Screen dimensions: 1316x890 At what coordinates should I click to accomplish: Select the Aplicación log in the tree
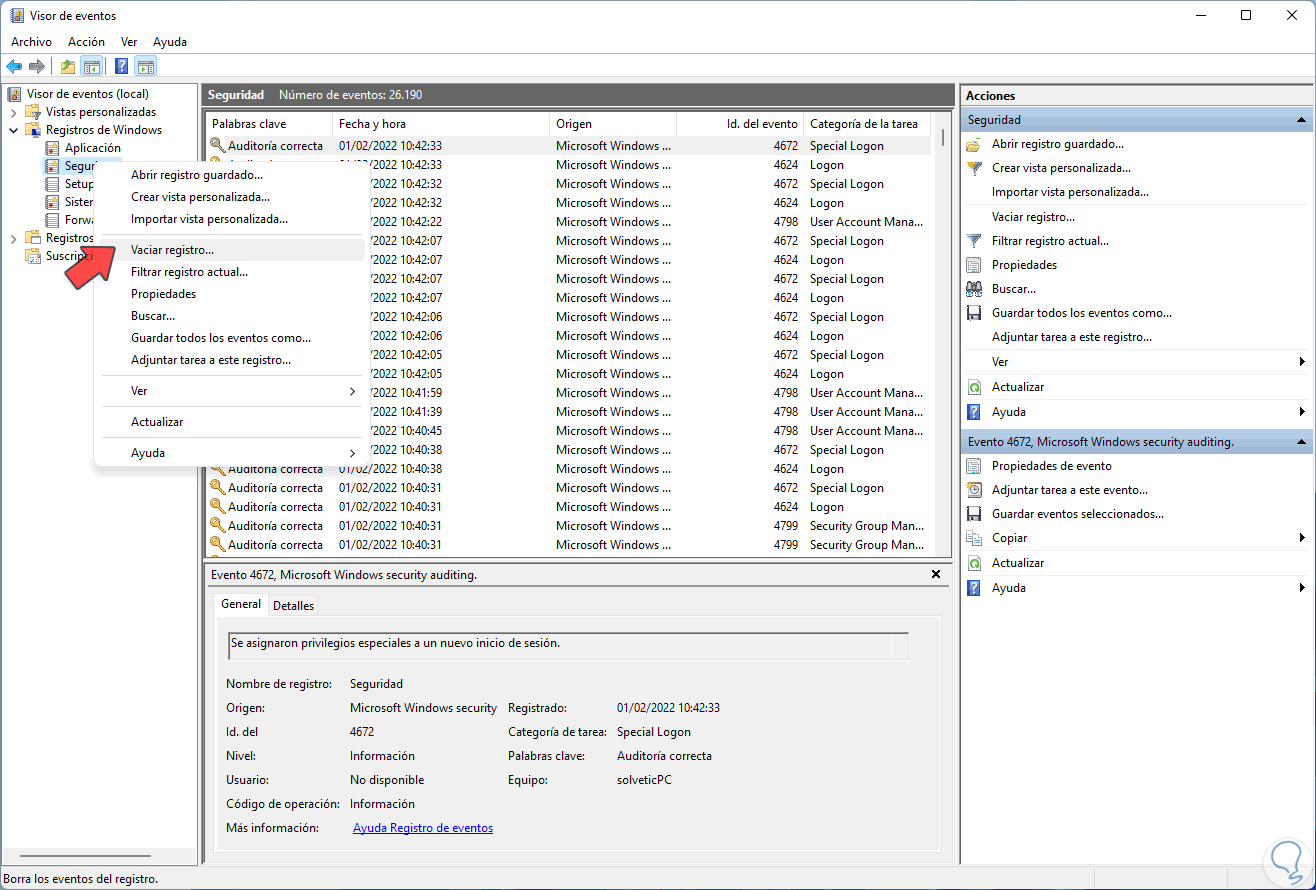pyautogui.click(x=93, y=148)
